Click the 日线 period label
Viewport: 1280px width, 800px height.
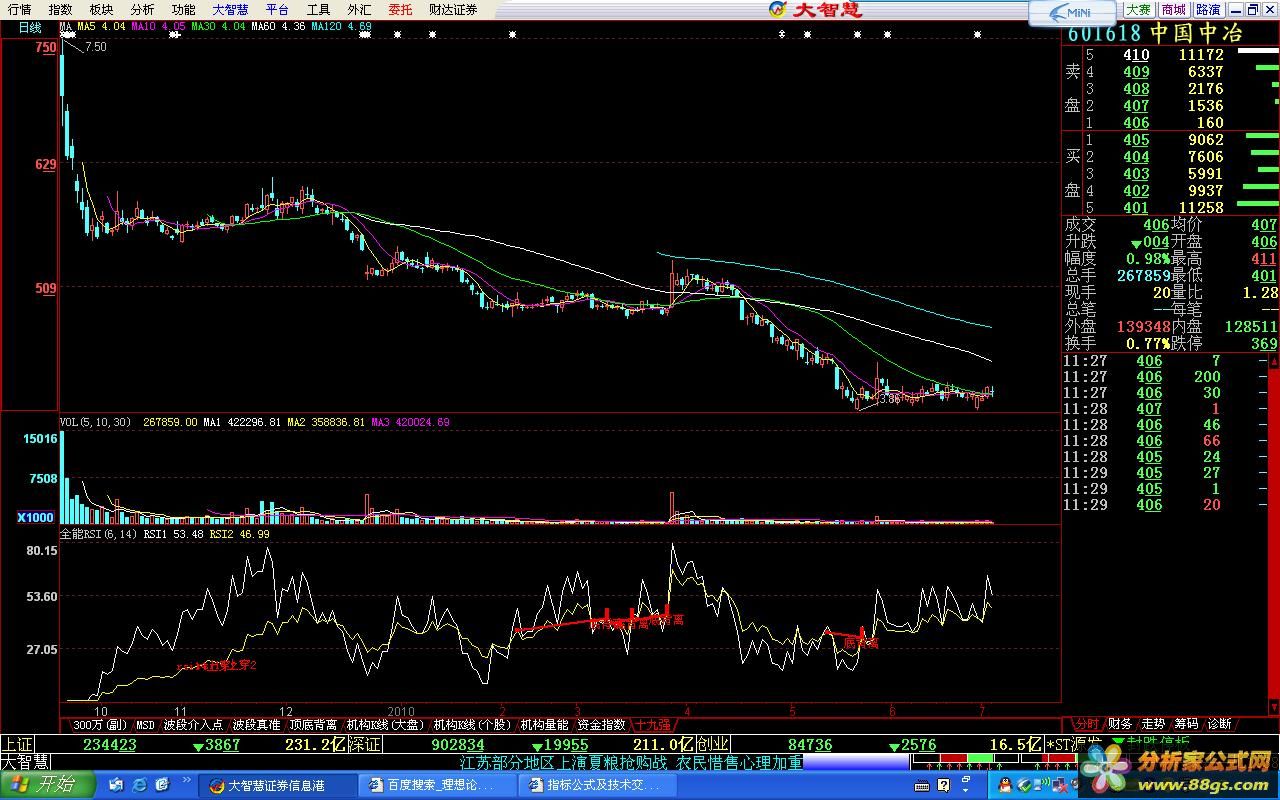point(30,28)
